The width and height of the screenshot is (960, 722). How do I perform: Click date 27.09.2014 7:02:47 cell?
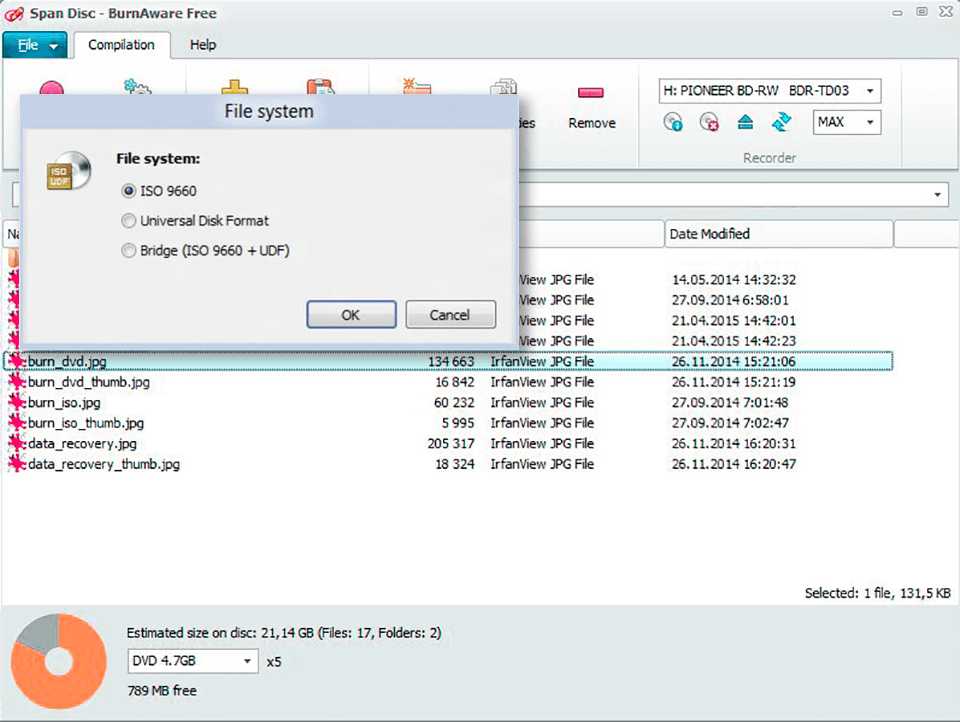[730, 423]
